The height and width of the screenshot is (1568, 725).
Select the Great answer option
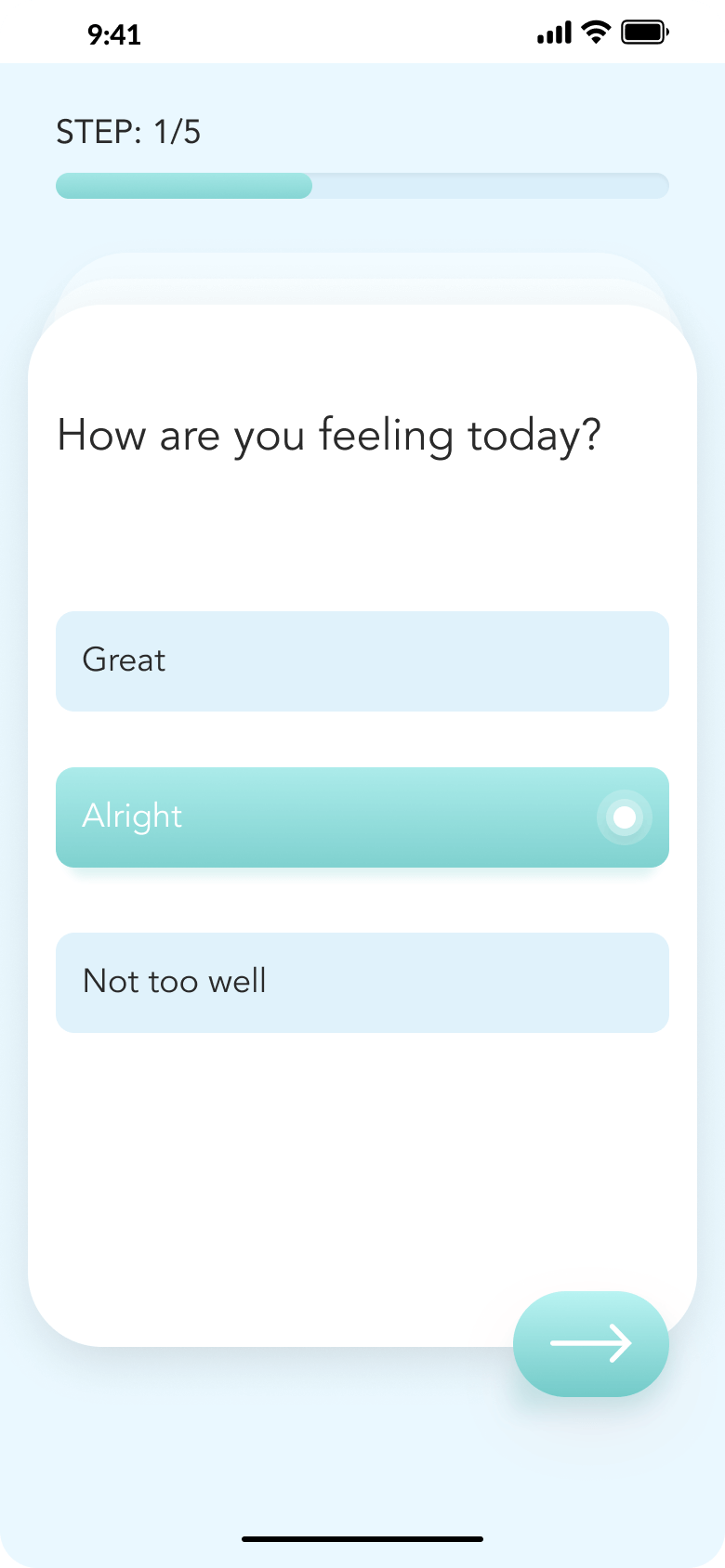pos(362,661)
